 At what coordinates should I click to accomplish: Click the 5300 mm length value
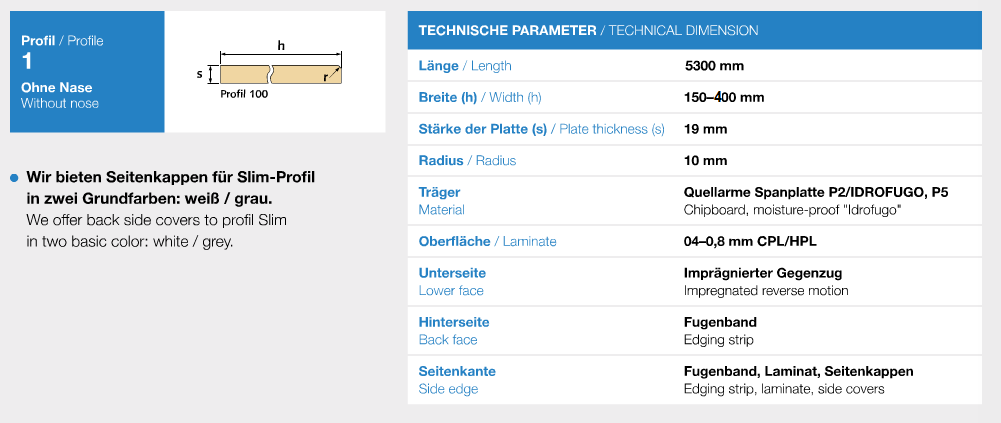[714, 66]
